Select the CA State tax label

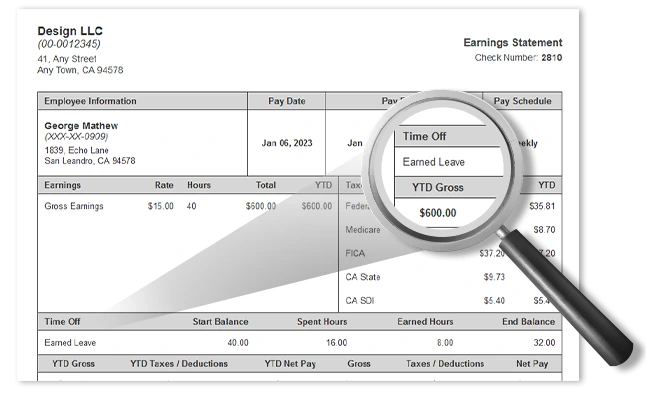click(363, 277)
